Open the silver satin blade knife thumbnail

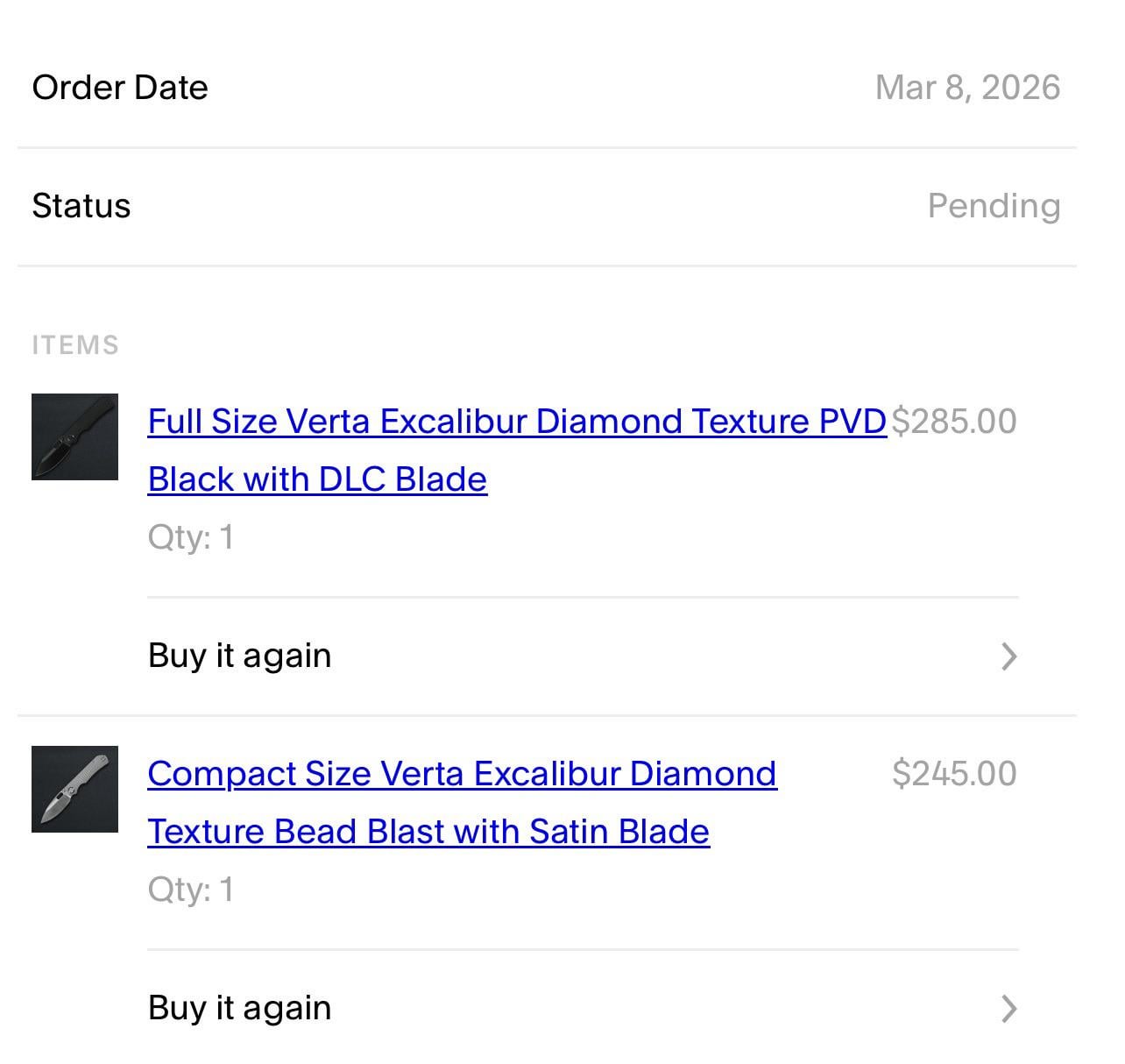click(74, 789)
